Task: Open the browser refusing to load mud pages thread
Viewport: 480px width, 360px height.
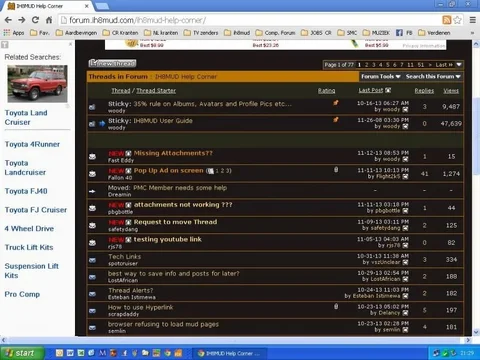Action: (x=163, y=324)
